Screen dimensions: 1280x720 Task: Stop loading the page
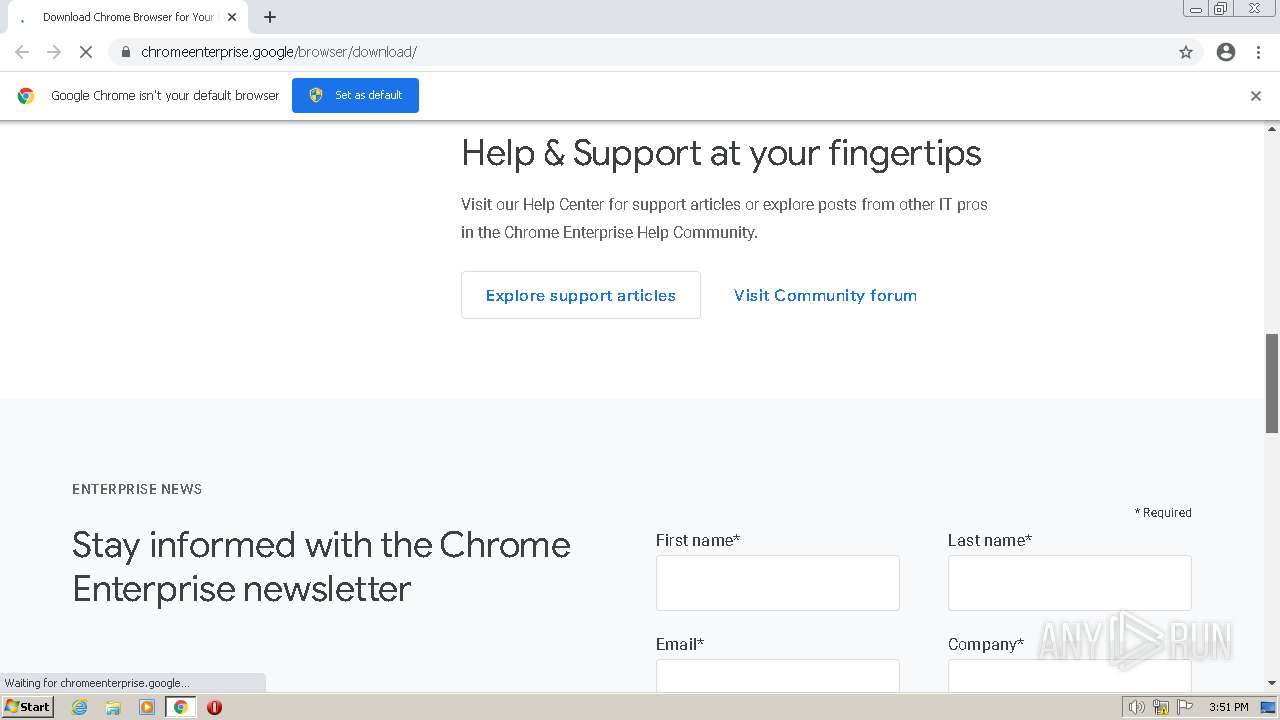86,52
